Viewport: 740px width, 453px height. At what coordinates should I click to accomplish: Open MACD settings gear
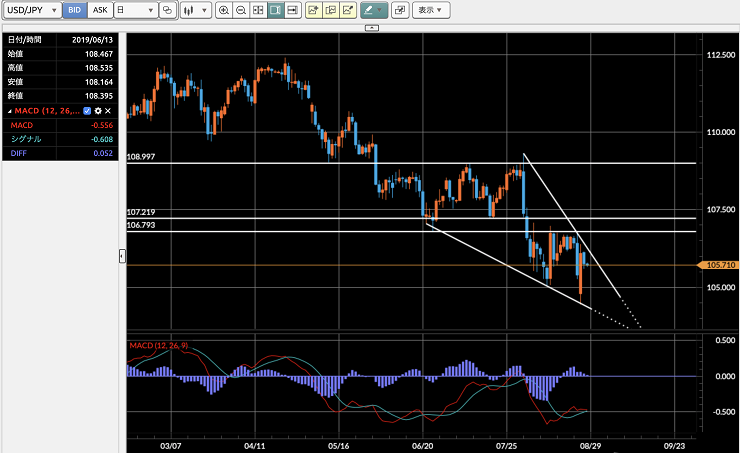[x=98, y=111]
